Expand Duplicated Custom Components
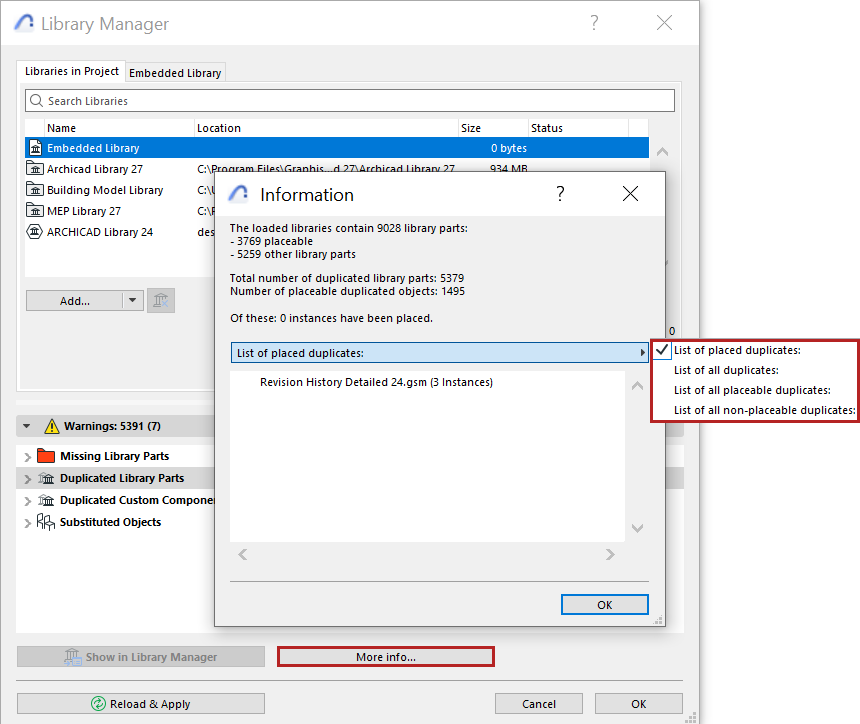860x724 pixels. coord(27,501)
